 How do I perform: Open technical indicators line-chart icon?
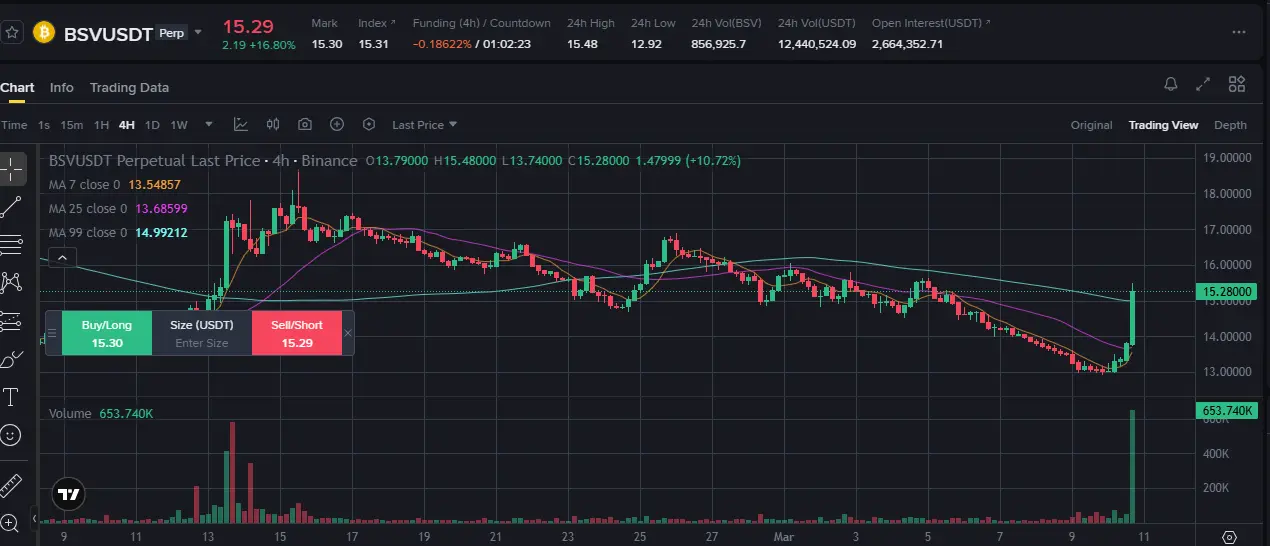point(241,125)
